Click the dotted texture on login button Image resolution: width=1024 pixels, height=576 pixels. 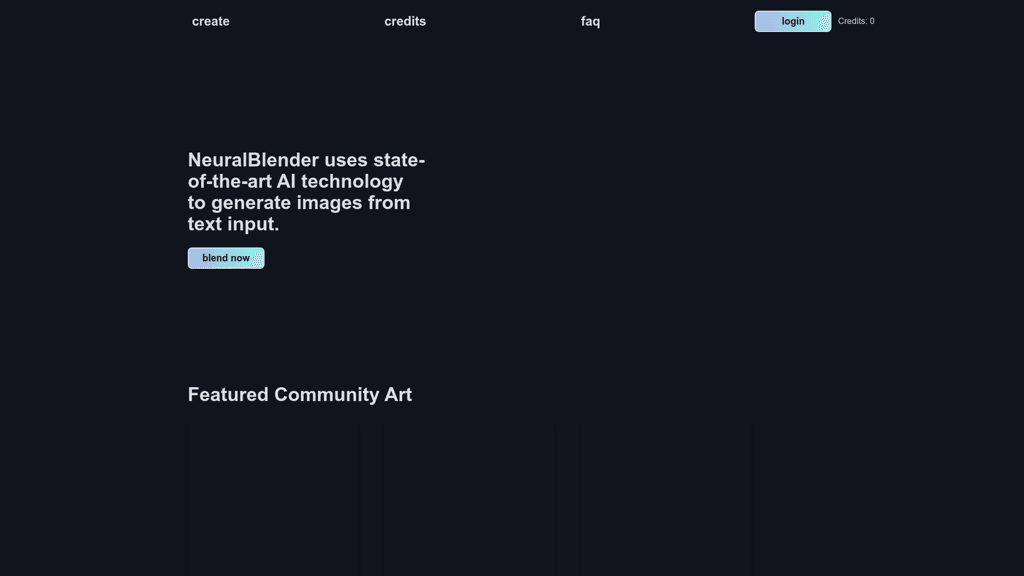pyautogui.click(x=823, y=21)
